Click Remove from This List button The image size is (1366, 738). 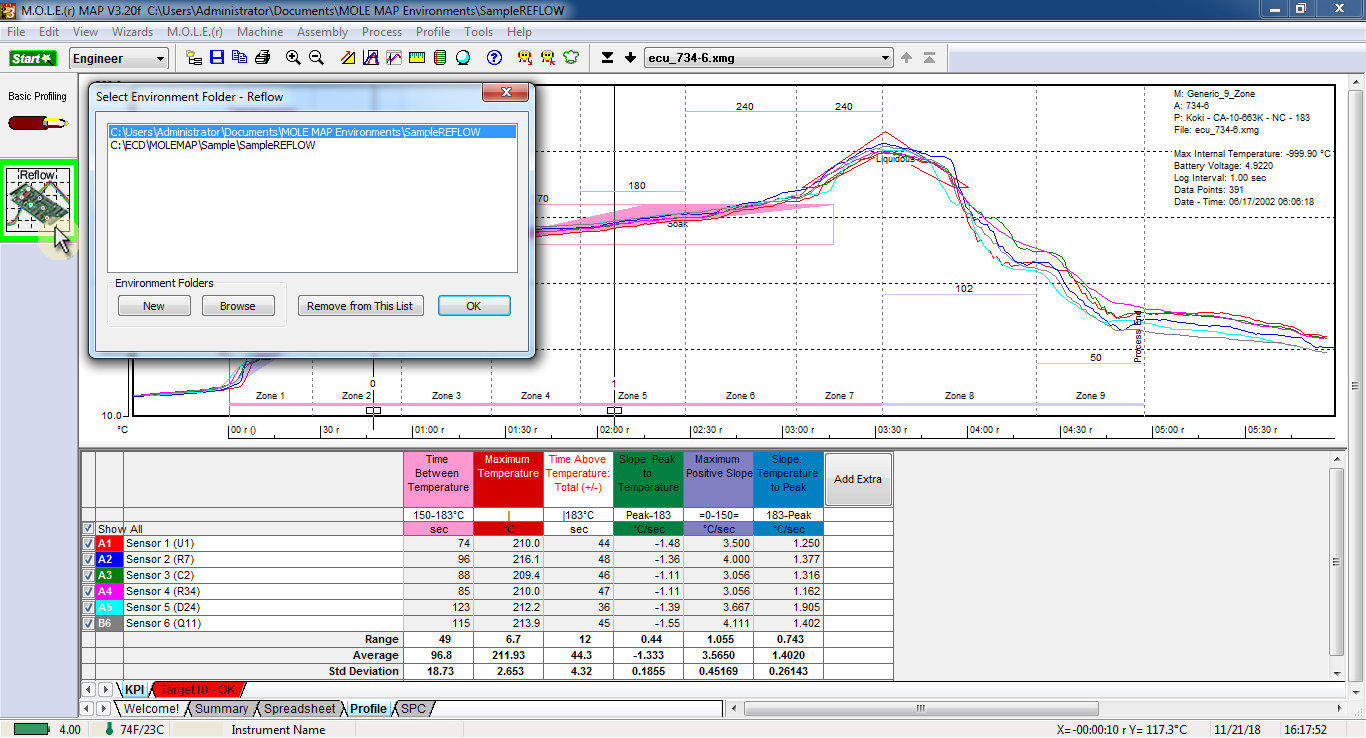360,306
